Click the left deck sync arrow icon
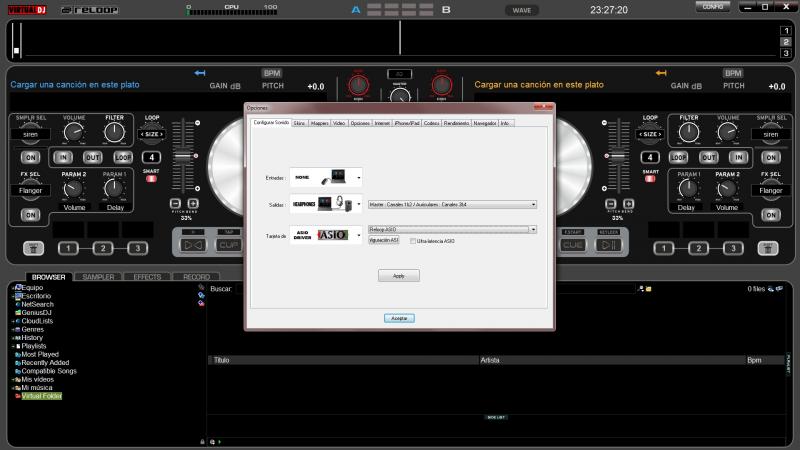The height and width of the screenshot is (450, 800). click(x=199, y=73)
